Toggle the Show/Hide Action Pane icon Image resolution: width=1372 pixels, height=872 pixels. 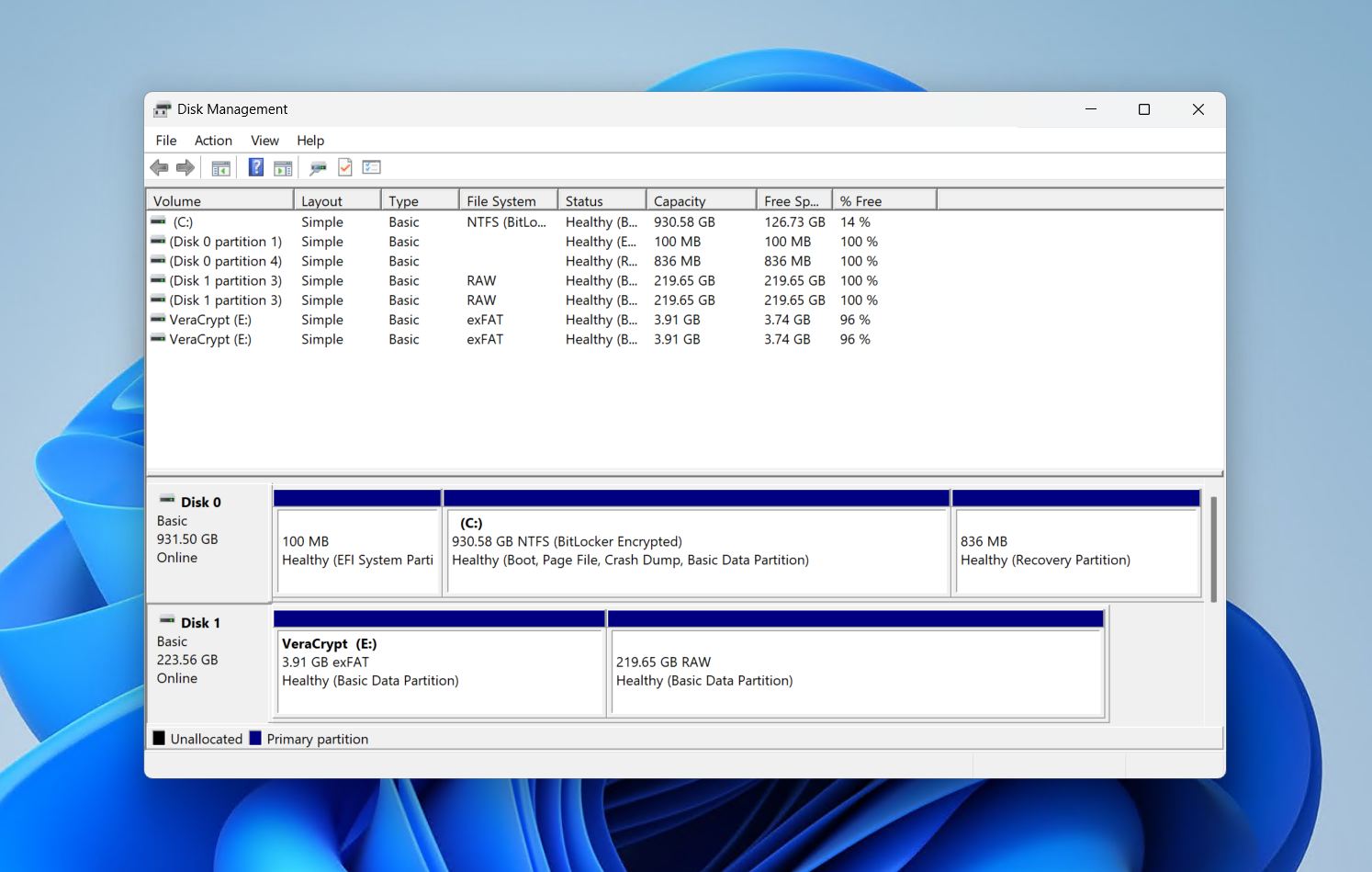(283, 168)
